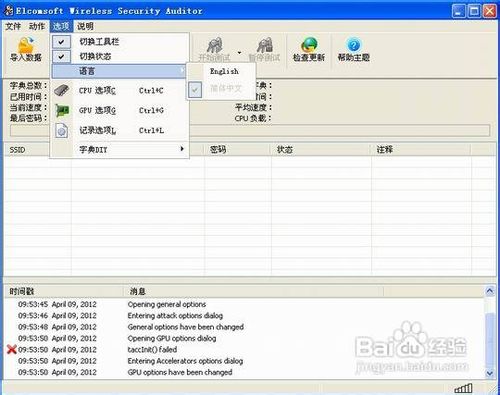This screenshot has height=395, width=500.
Task: Open the 帮助主题 help topics icon
Action: point(354,45)
